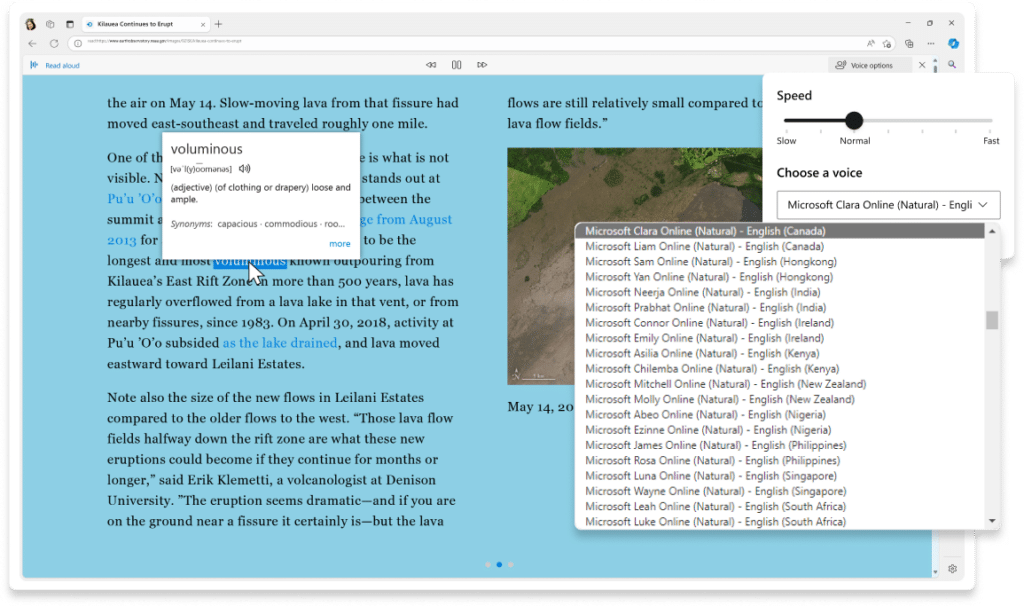The image size is (1024, 606).
Task: Open the 'as the lake drained' link
Action: point(280,343)
